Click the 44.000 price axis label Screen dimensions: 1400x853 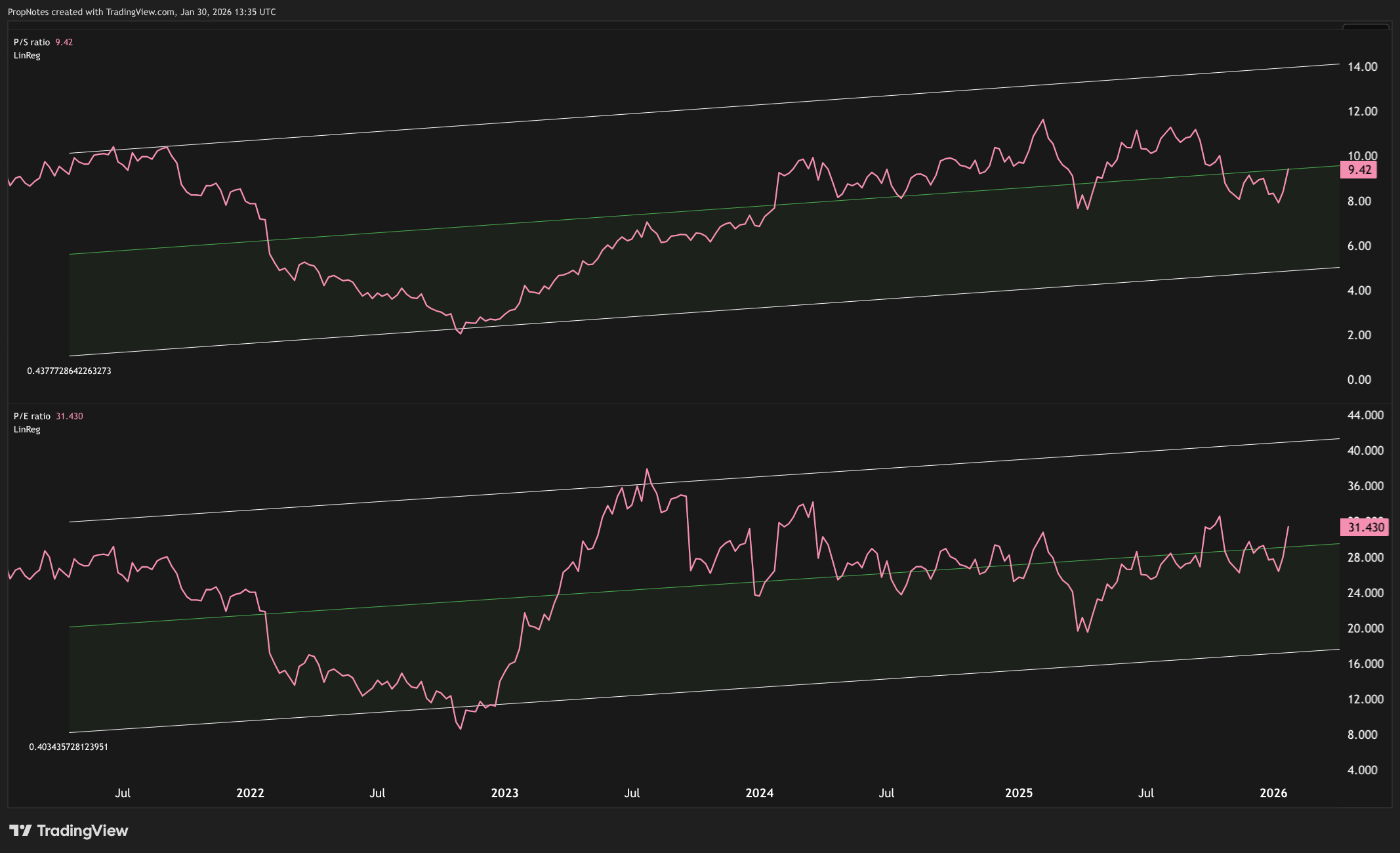click(x=1366, y=415)
